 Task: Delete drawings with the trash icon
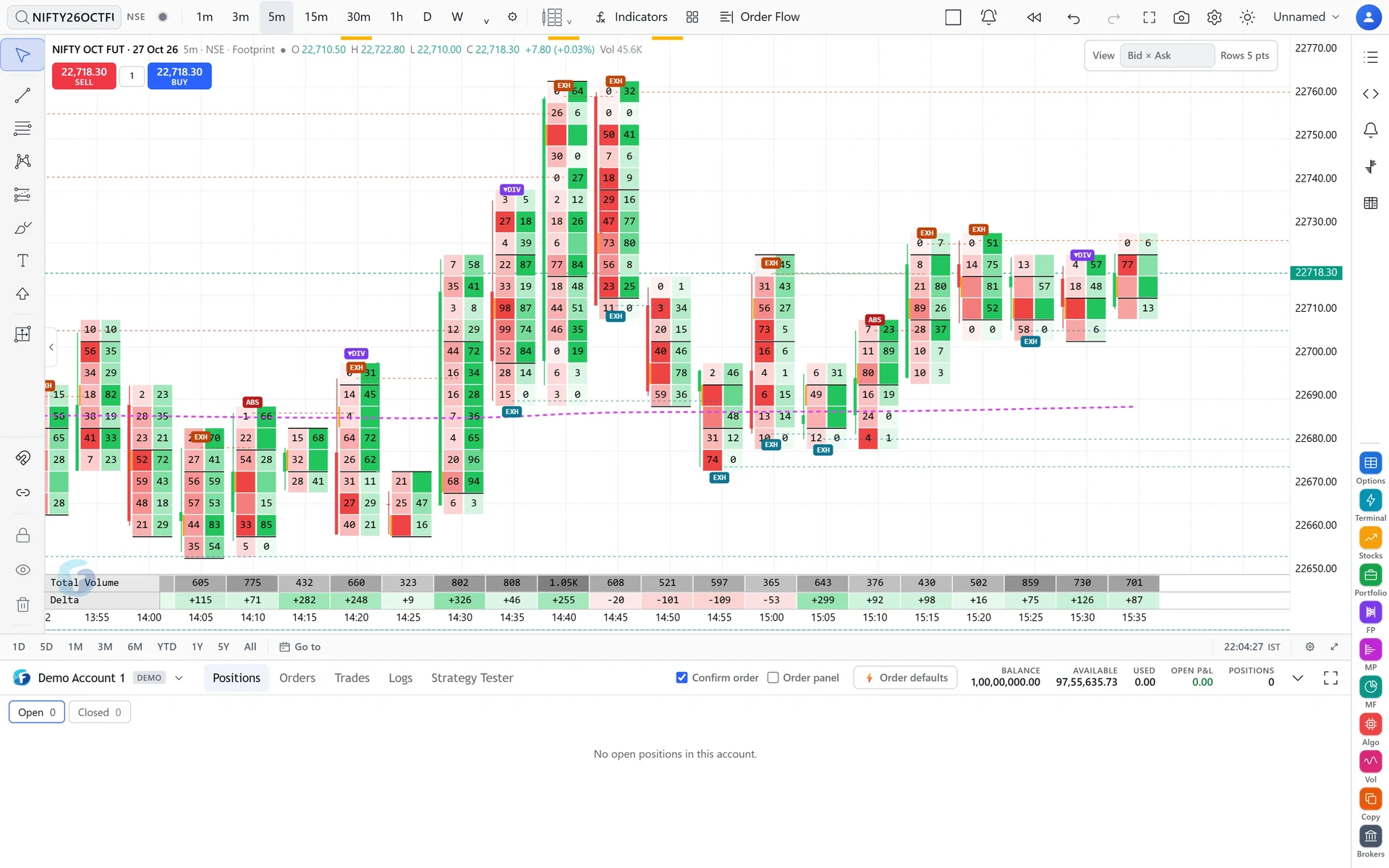pos(22,604)
